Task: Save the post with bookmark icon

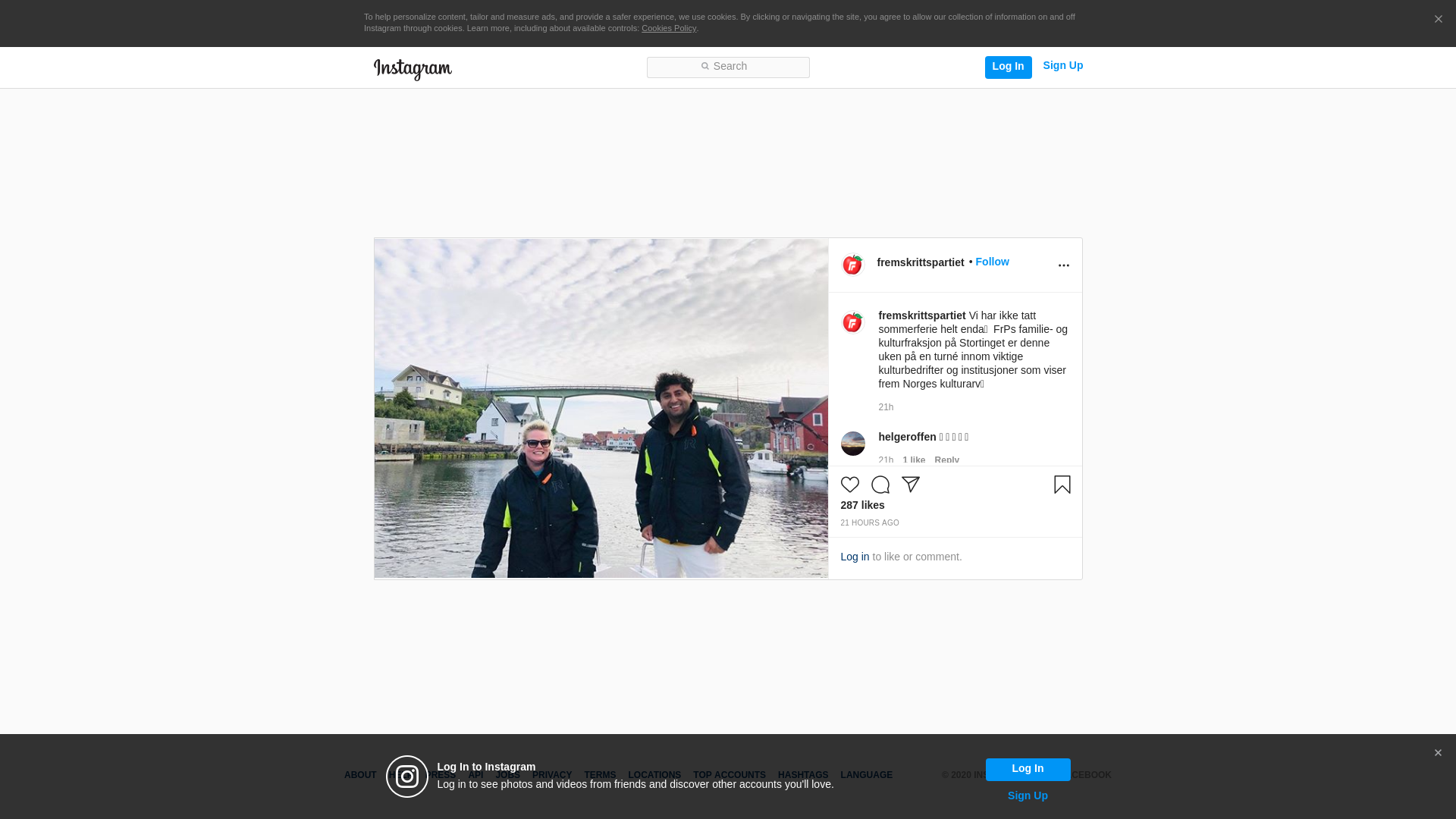Action: click(1062, 485)
